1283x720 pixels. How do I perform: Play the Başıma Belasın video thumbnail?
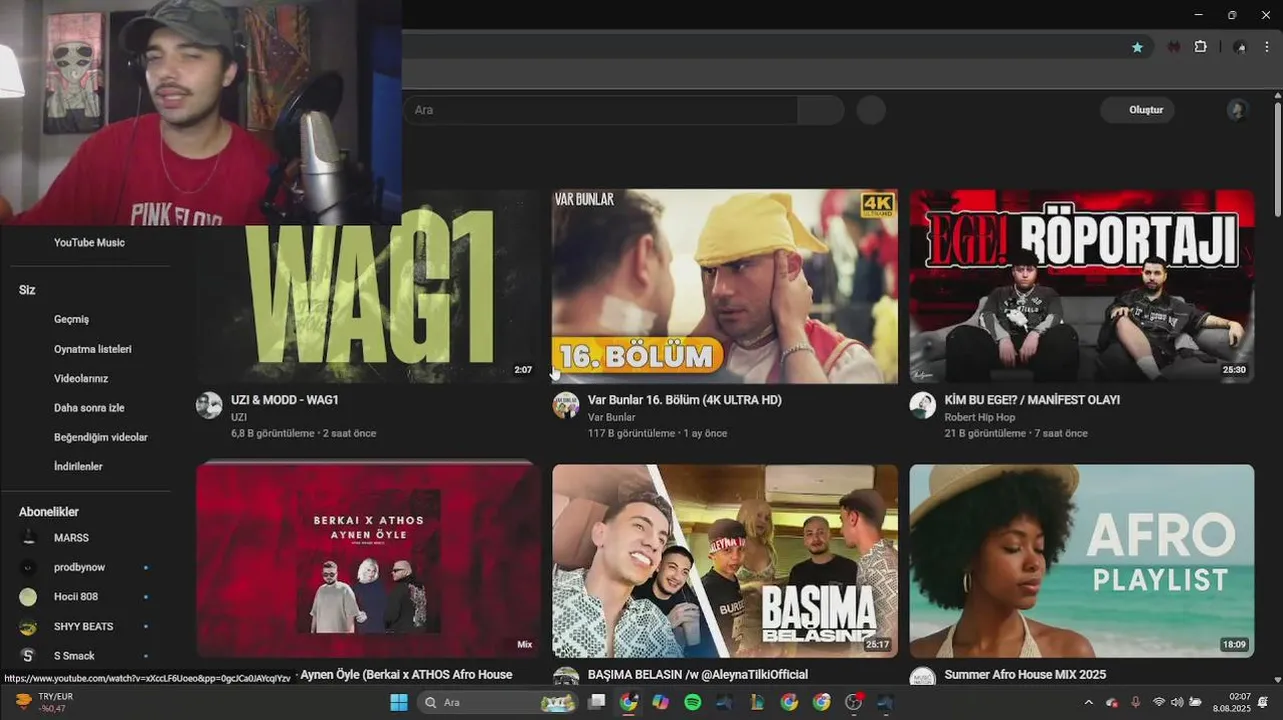click(725, 560)
